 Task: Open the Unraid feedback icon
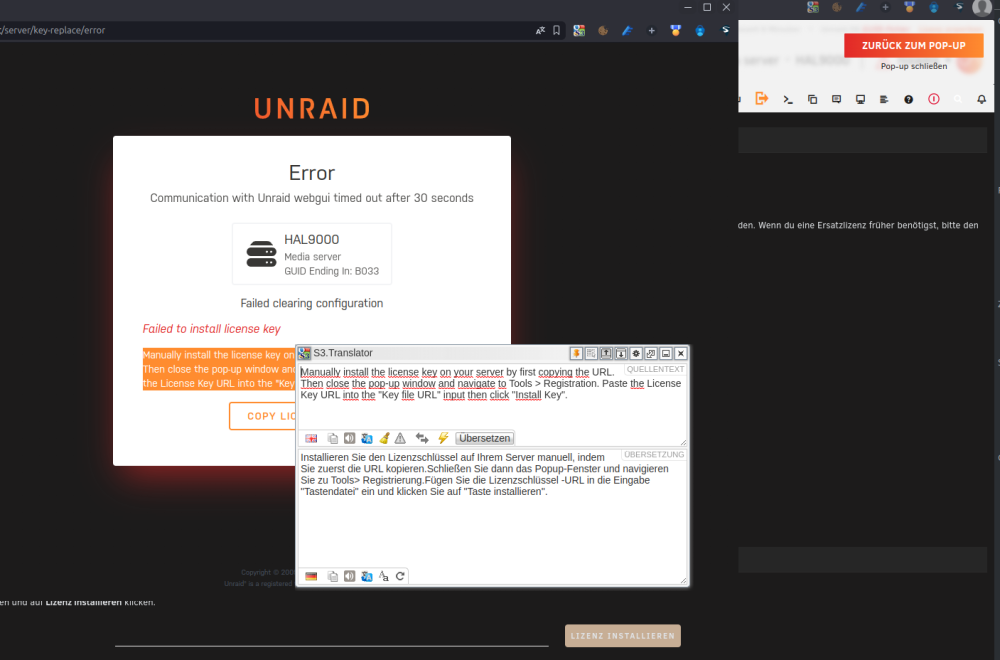pos(836,99)
